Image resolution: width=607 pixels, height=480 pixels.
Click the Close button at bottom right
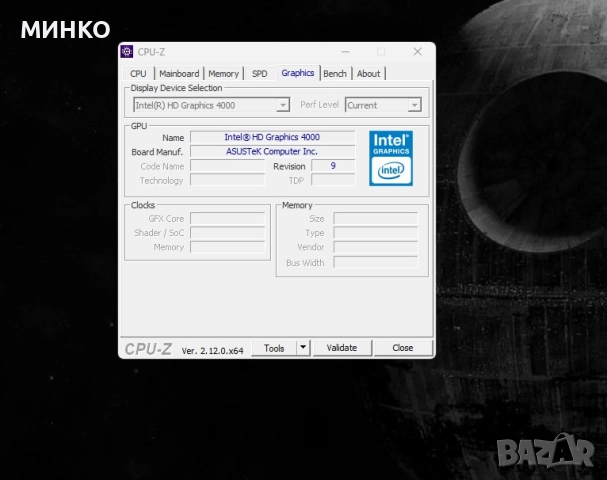(402, 348)
